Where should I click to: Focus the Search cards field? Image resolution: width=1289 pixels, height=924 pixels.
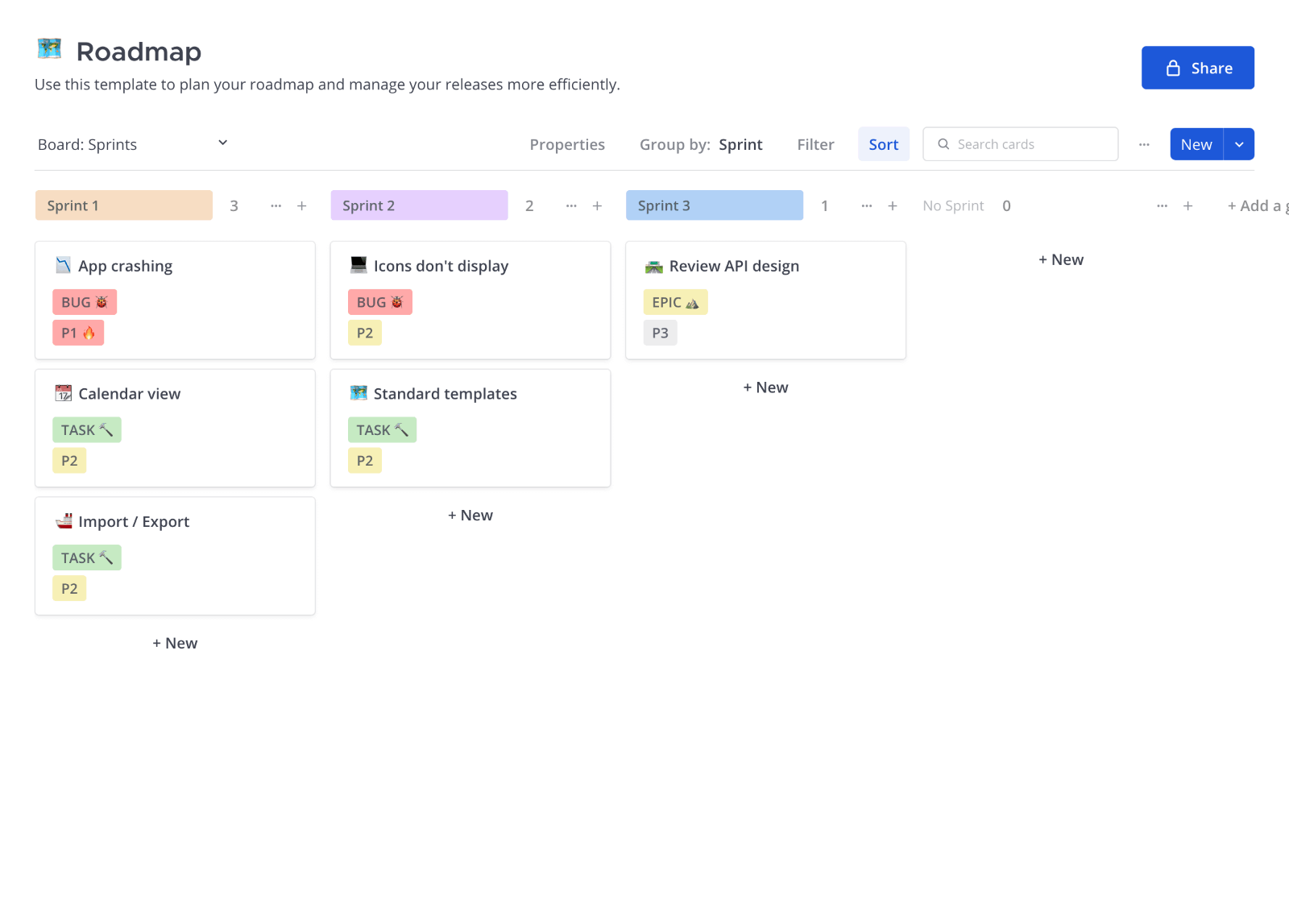click(x=1021, y=144)
